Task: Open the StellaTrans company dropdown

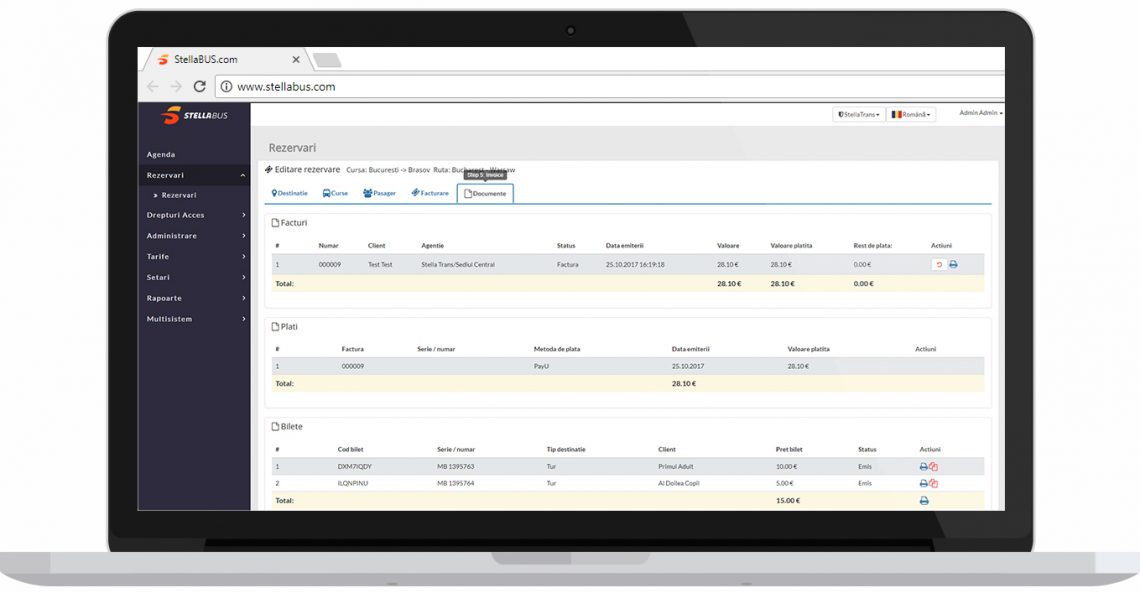Action: tap(859, 114)
